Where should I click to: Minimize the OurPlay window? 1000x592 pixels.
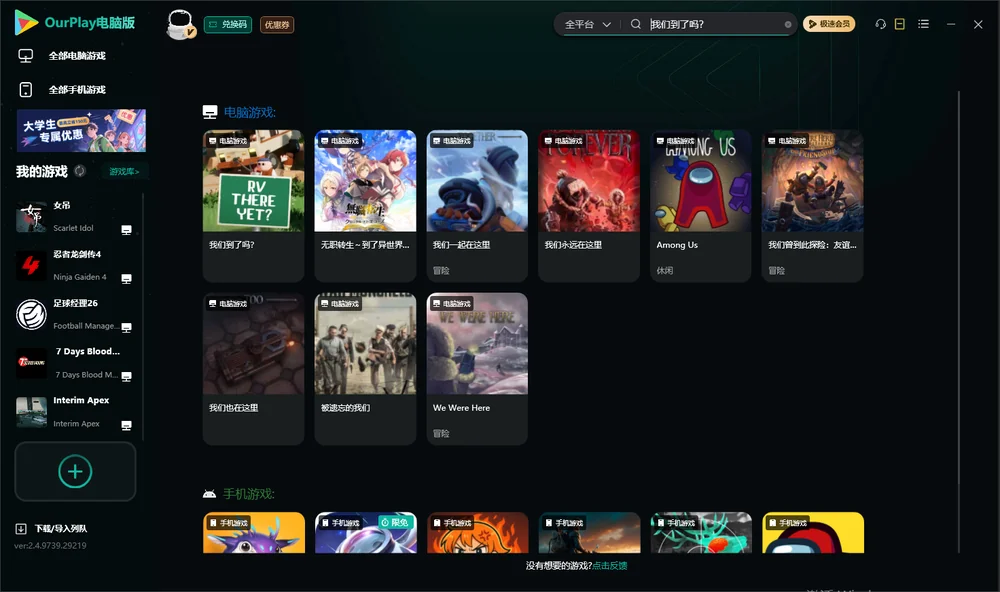click(x=951, y=24)
